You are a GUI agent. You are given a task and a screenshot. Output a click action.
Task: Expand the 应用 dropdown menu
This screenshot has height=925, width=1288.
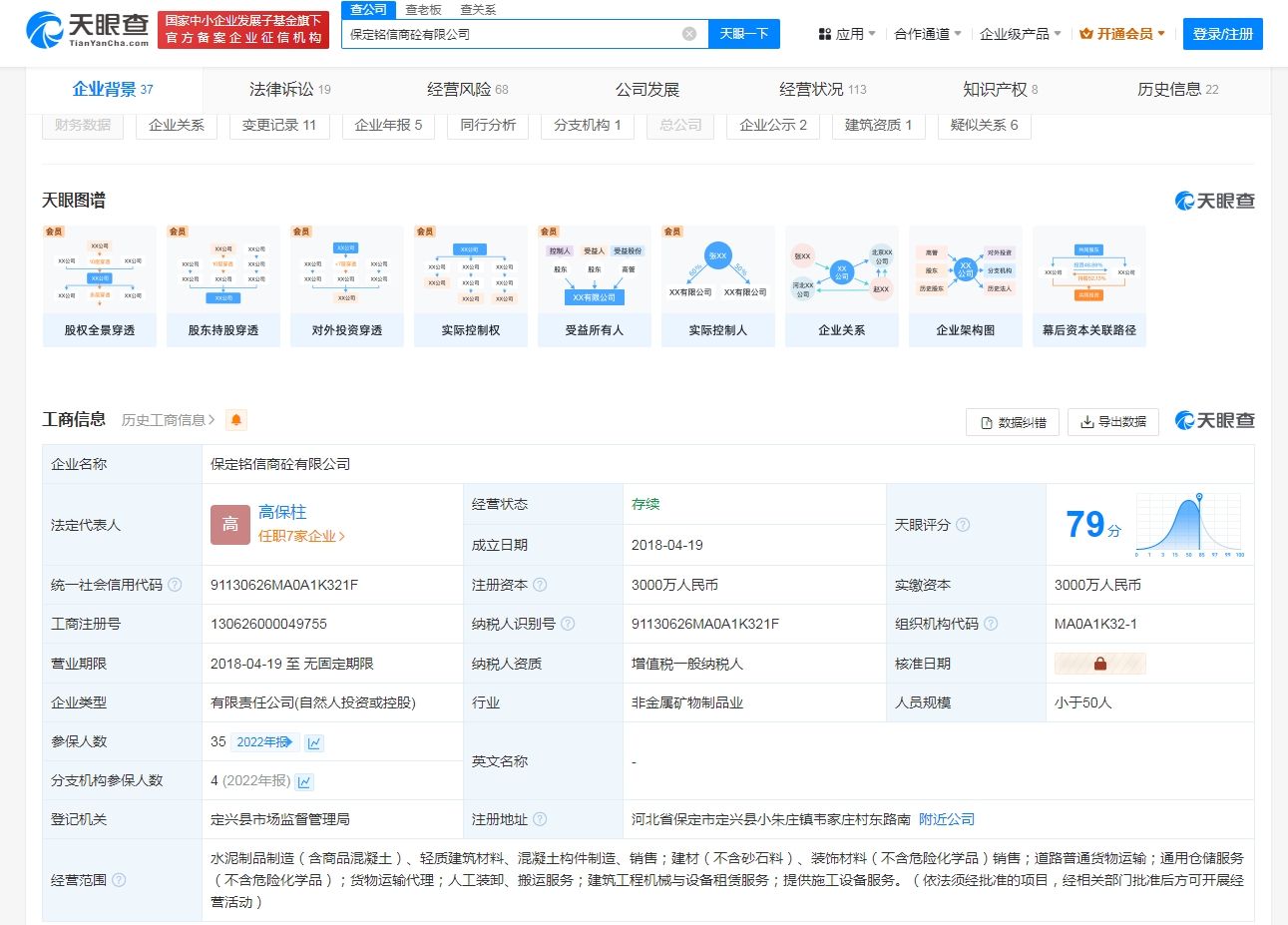pyautogui.click(x=847, y=34)
